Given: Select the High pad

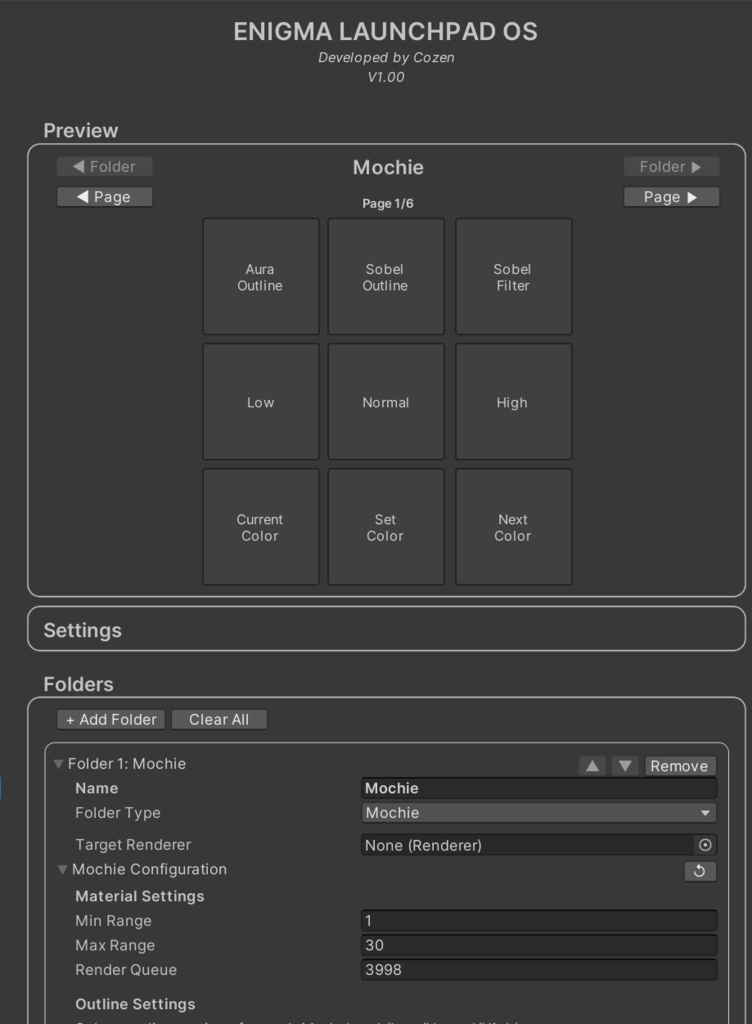Looking at the screenshot, I should point(513,402).
